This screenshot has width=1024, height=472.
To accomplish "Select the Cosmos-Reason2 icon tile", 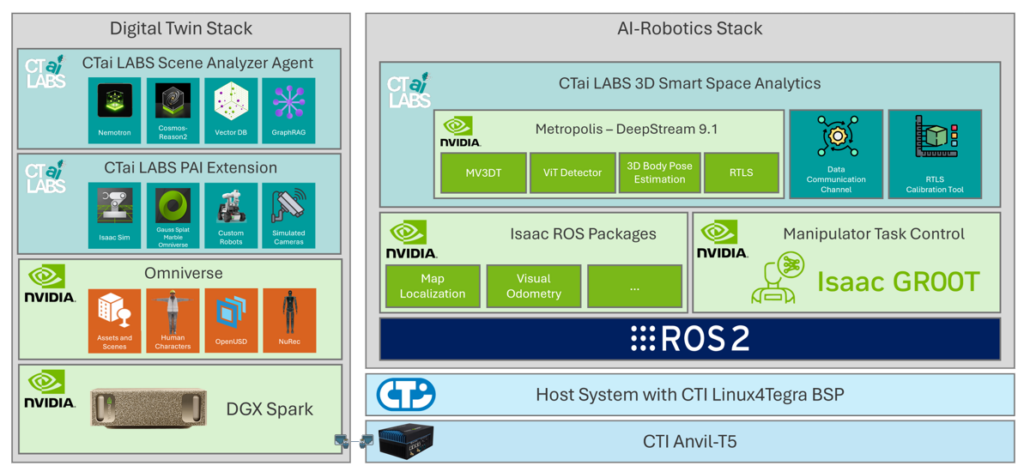I will tap(172, 110).
